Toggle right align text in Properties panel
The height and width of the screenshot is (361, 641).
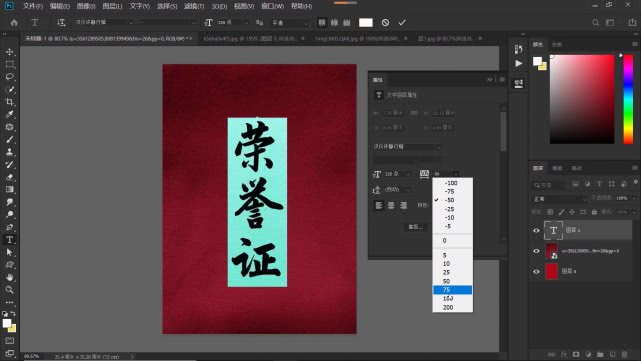pos(404,205)
